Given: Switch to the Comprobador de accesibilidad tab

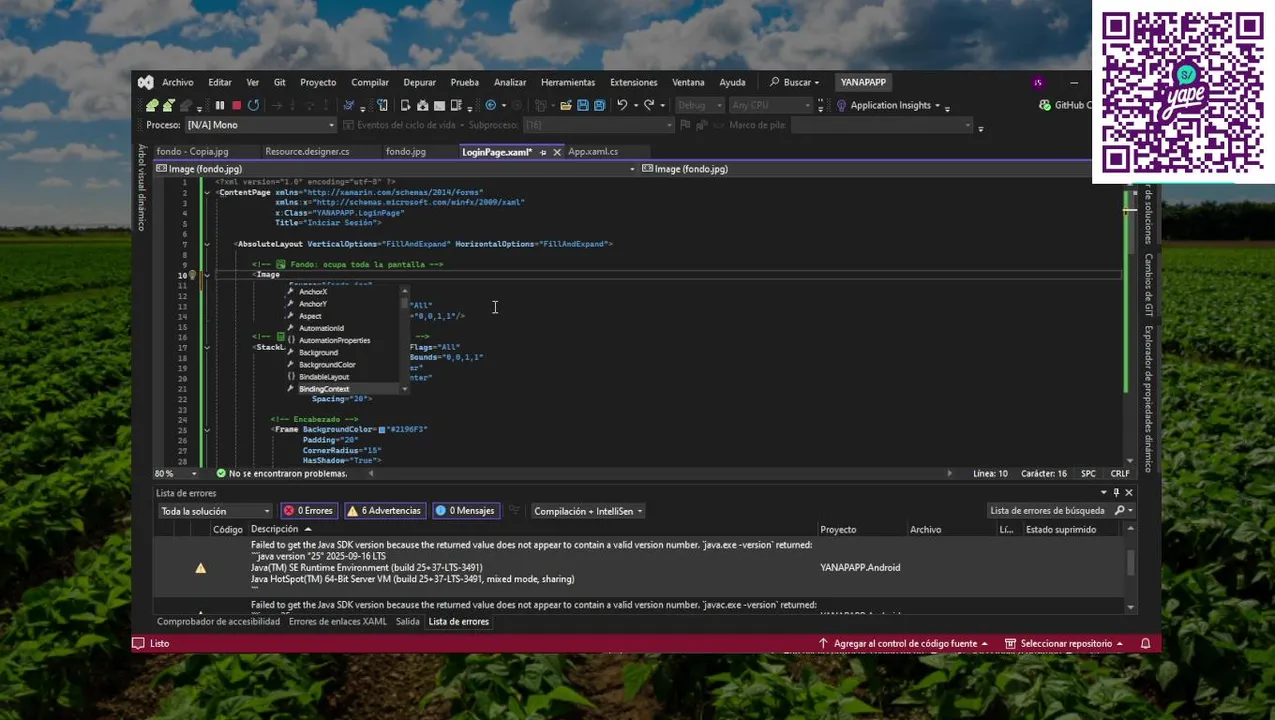Looking at the screenshot, I should click(x=218, y=621).
